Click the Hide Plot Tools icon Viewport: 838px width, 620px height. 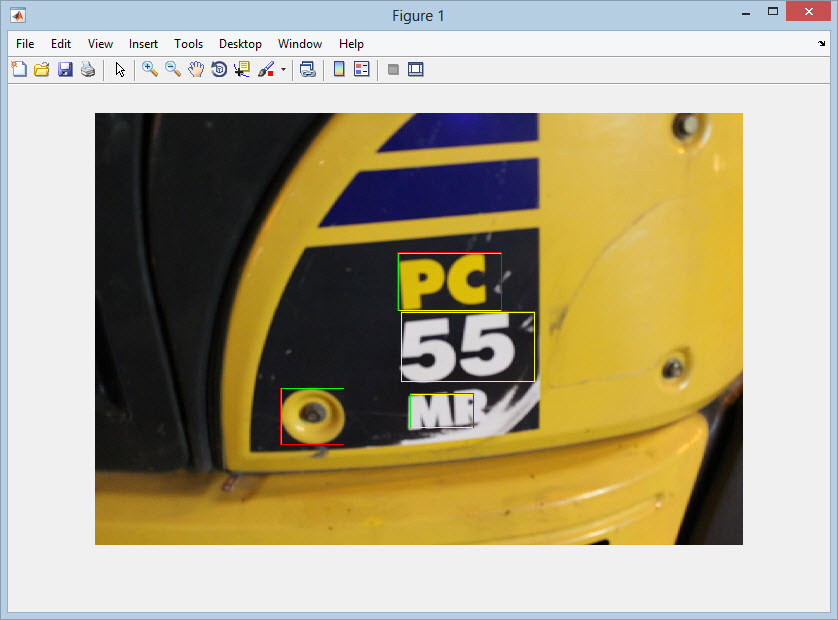point(393,69)
